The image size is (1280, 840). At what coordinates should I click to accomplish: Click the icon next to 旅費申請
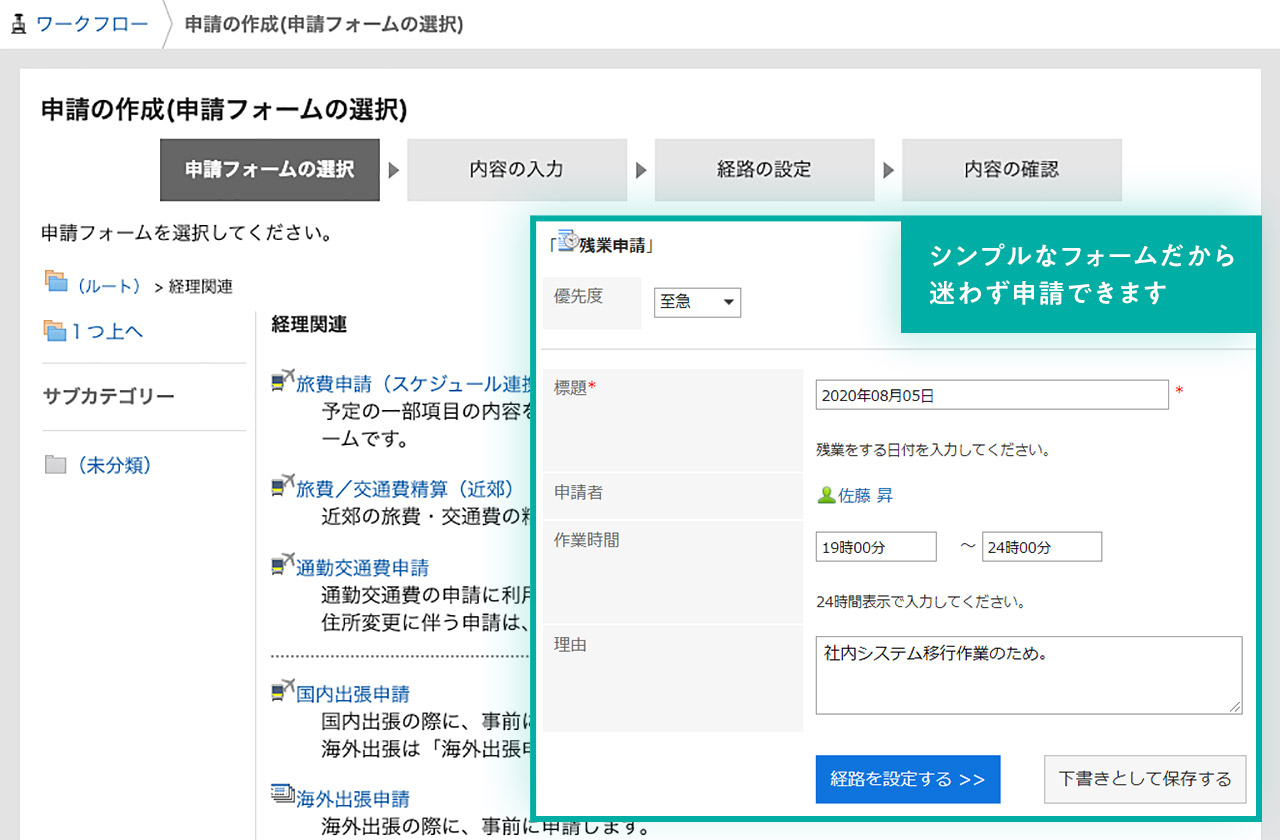[283, 381]
